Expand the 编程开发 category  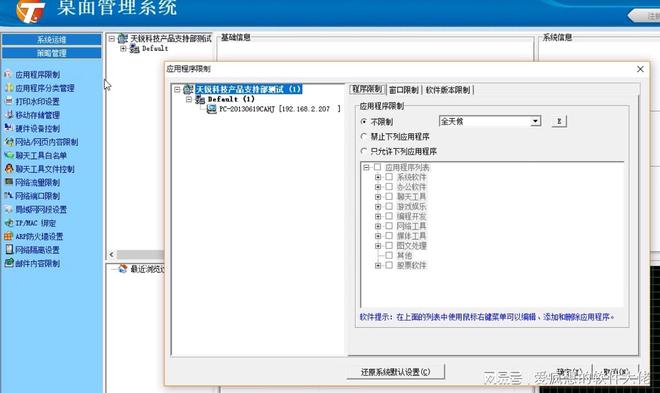coord(378,216)
